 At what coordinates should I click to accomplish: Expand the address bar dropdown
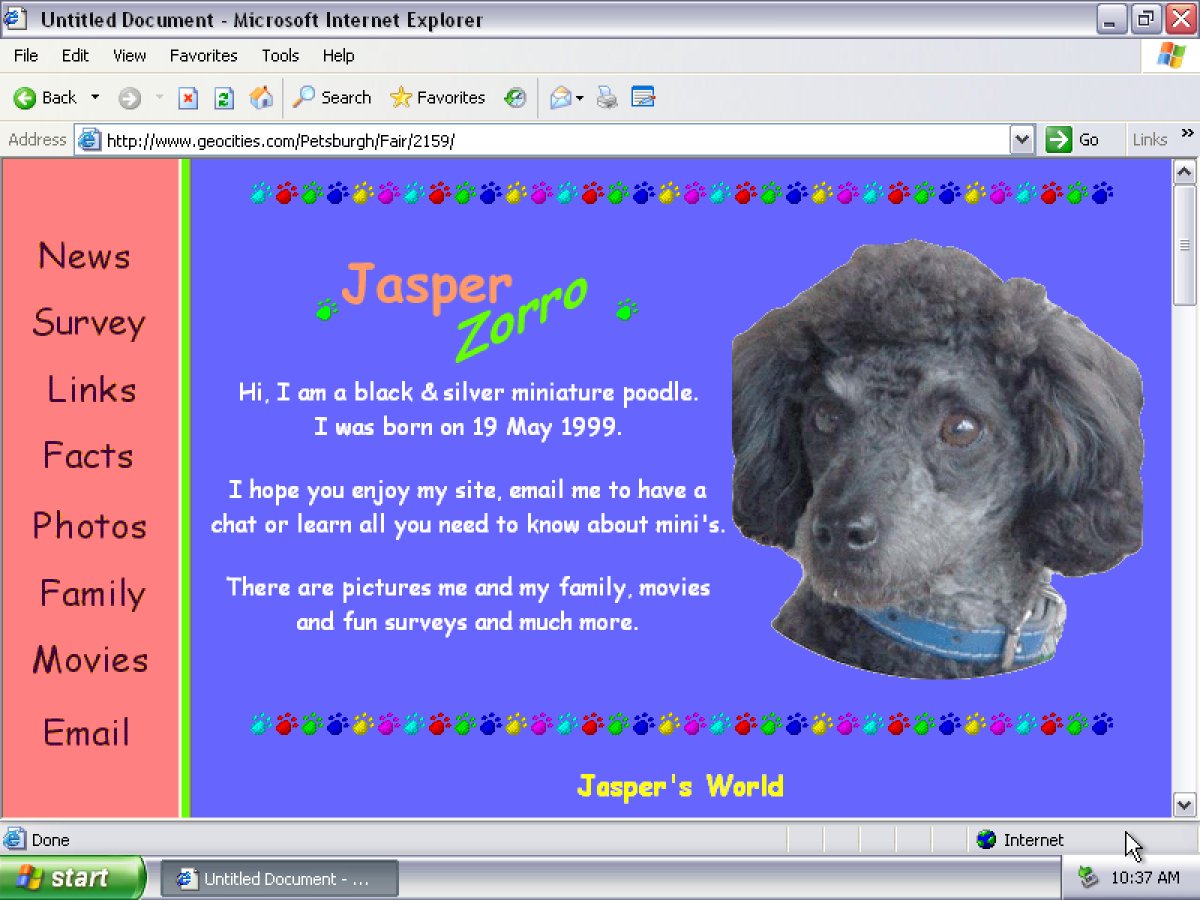click(x=1021, y=141)
